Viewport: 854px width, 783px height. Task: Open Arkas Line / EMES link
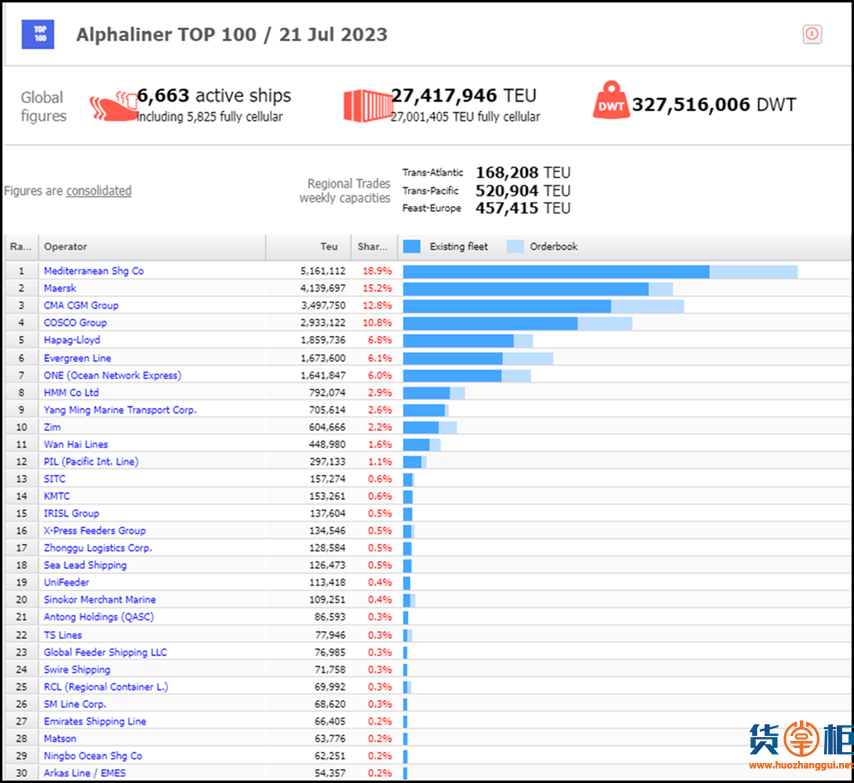coord(85,773)
